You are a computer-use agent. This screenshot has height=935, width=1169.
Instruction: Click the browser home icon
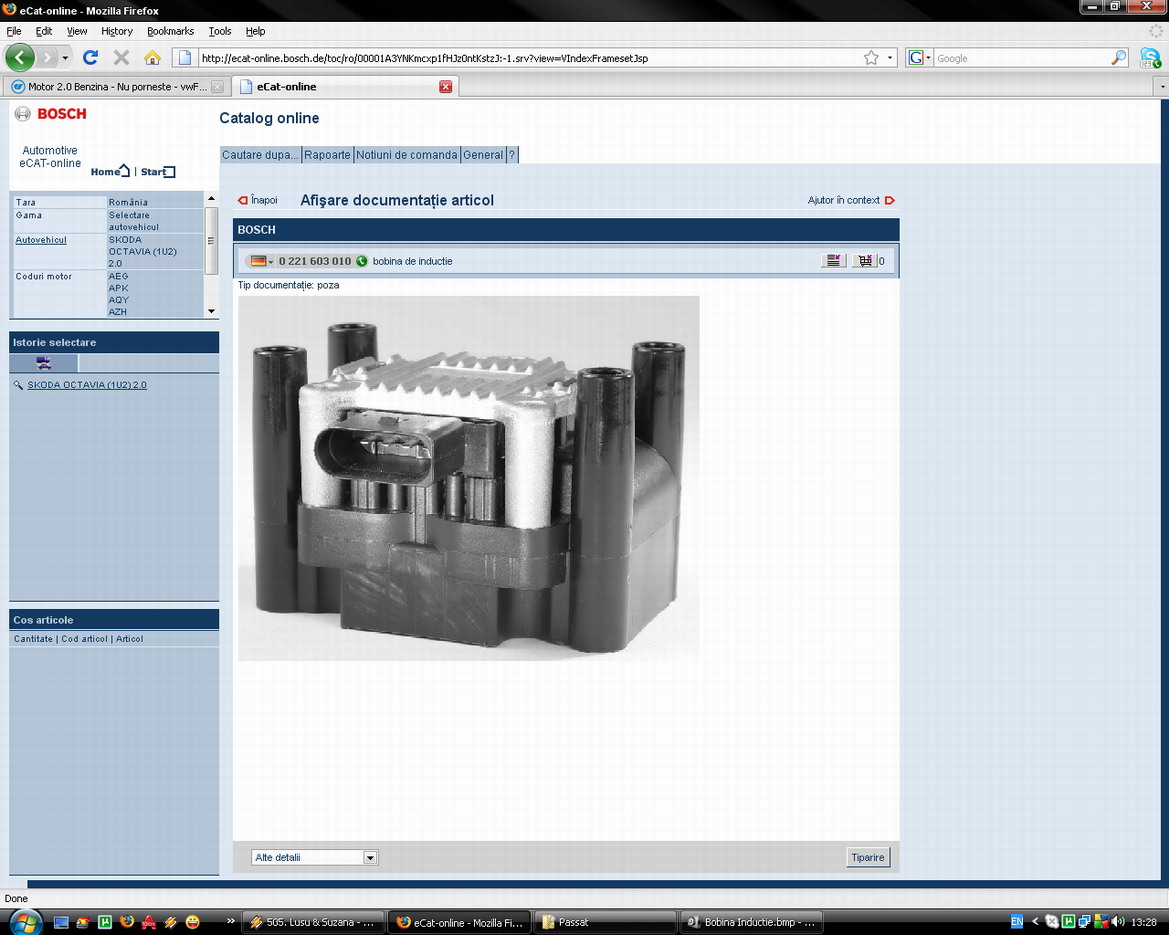[152, 58]
